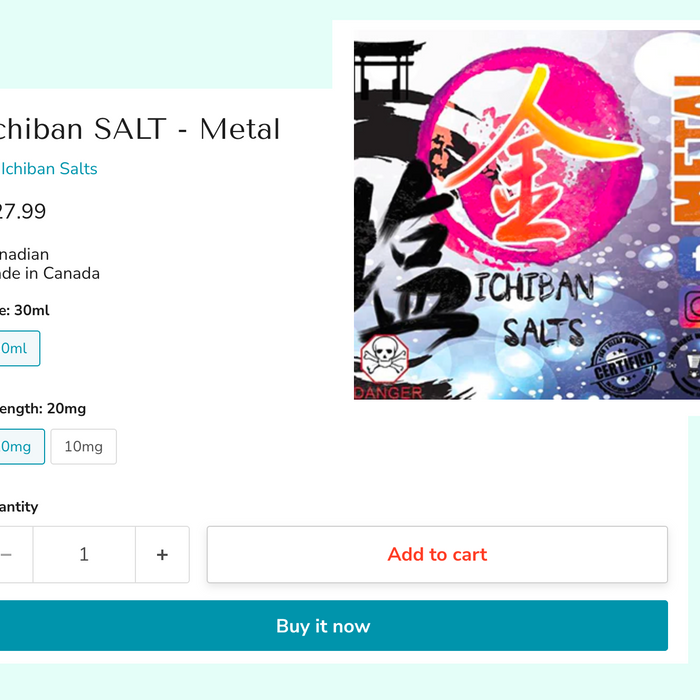The height and width of the screenshot is (700, 700).
Task: Select the 10mg strength option
Action: 84,447
